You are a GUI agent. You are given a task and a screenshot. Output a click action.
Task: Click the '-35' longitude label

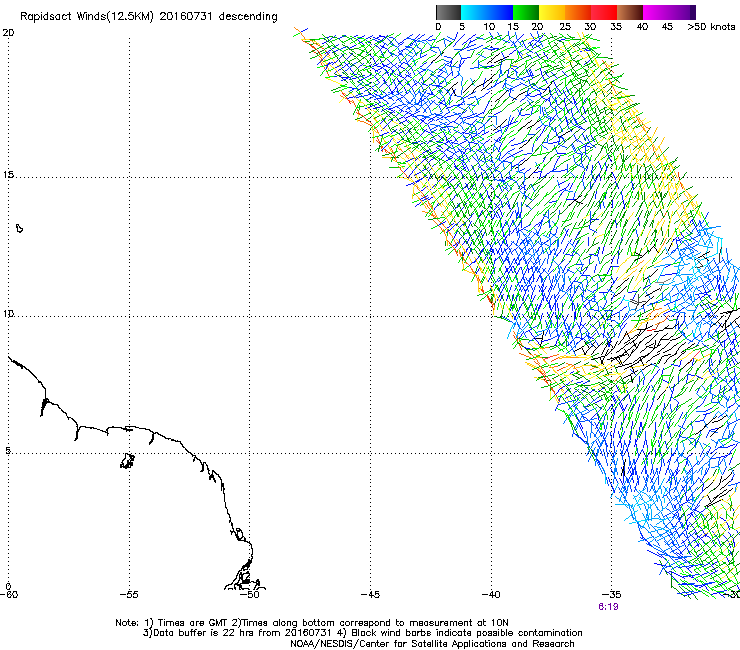(612, 594)
